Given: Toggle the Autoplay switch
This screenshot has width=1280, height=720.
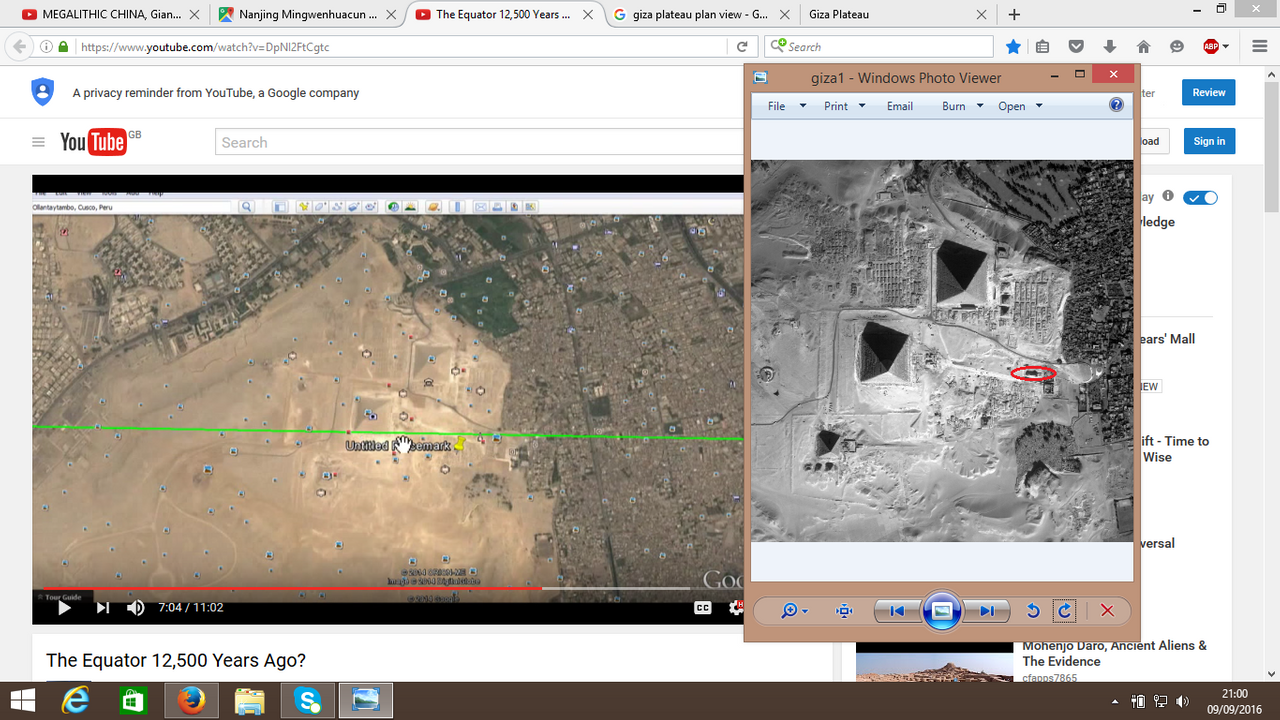Looking at the screenshot, I should tap(1200, 197).
